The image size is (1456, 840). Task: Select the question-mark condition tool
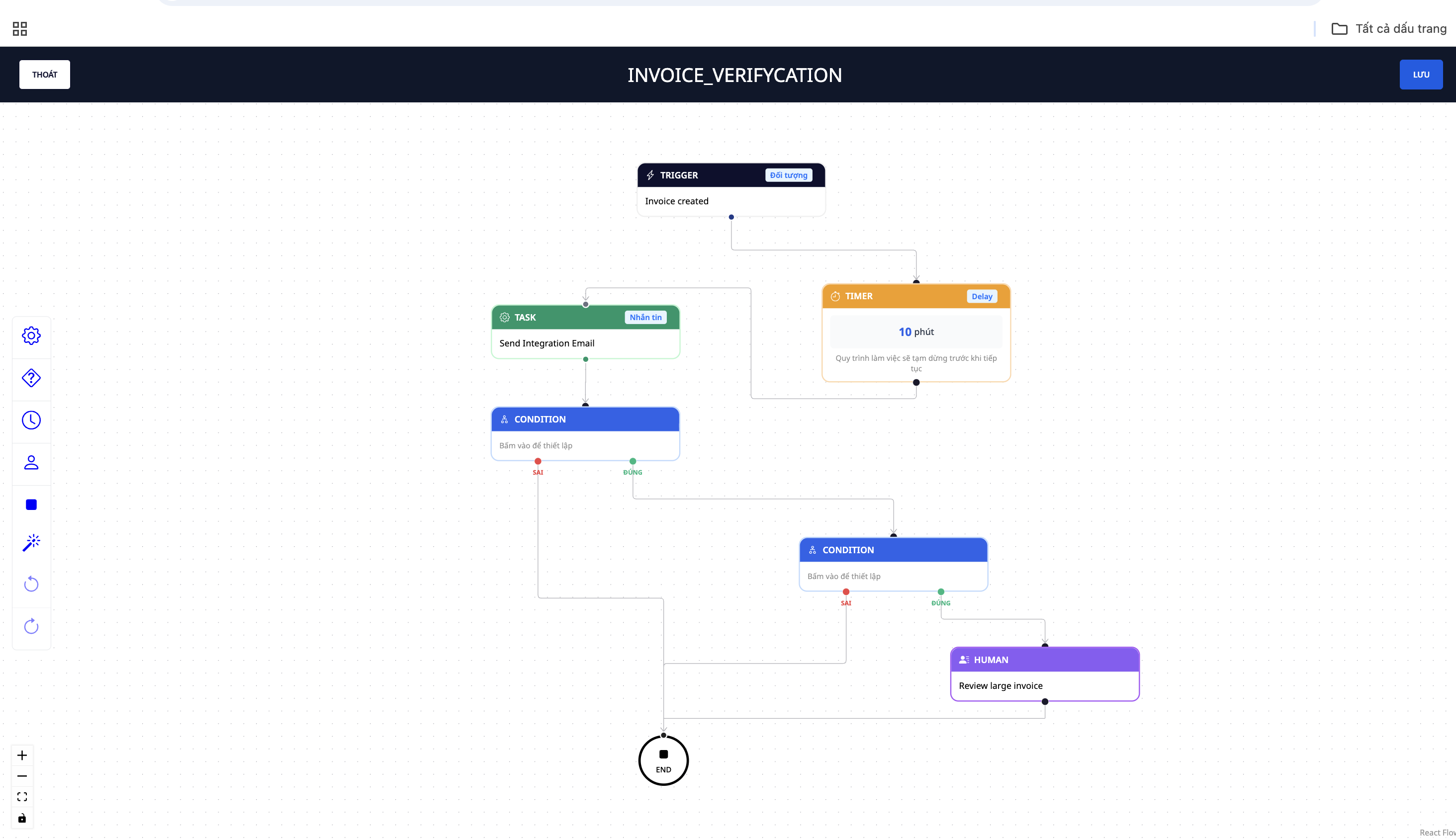31,378
